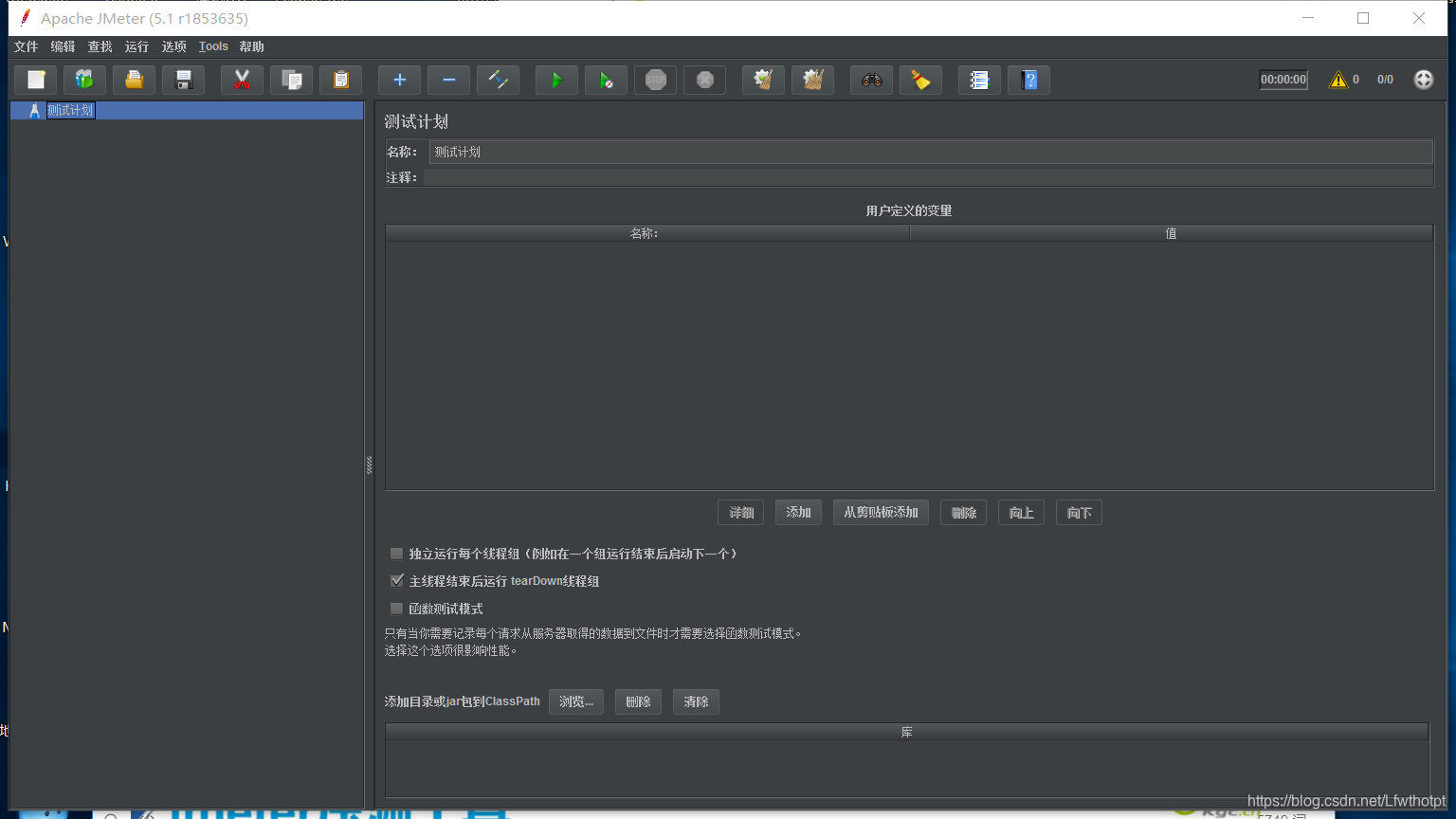Viewport: 1456px width, 819px height.
Task: Maximize the JMeter window
Action: tap(1363, 18)
